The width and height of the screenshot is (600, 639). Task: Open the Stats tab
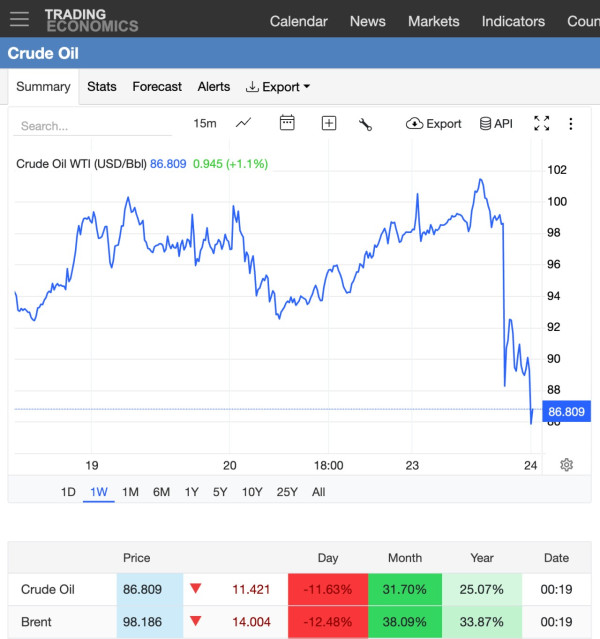[x=101, y=87]
